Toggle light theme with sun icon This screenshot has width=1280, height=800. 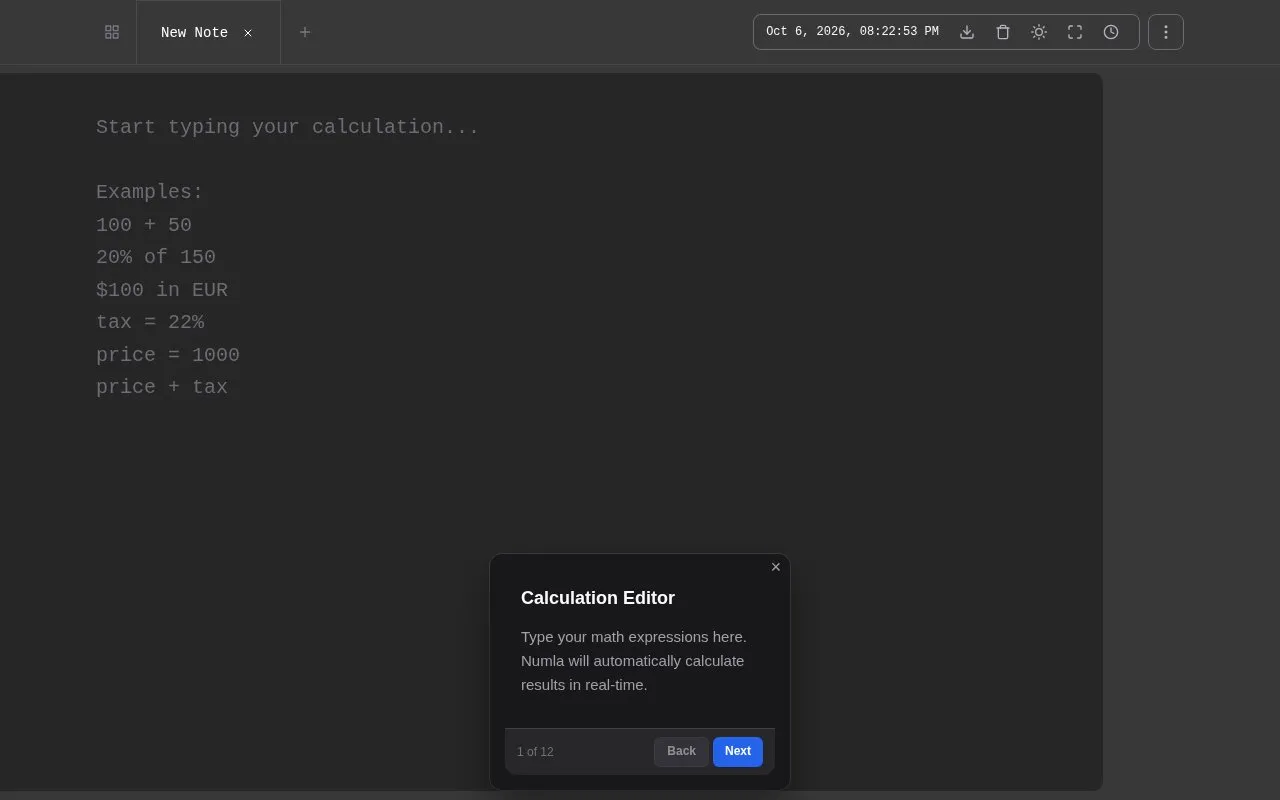pos(1039,32)
